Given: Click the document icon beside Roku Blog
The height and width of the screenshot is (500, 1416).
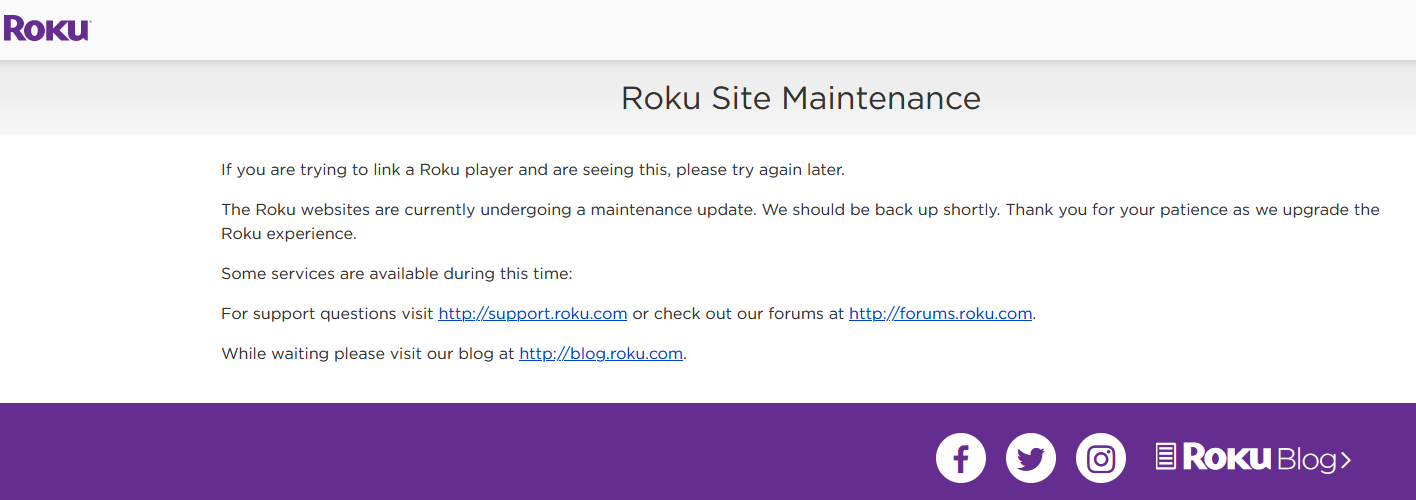Looking at the screenshot, I should click(1166, 457).
